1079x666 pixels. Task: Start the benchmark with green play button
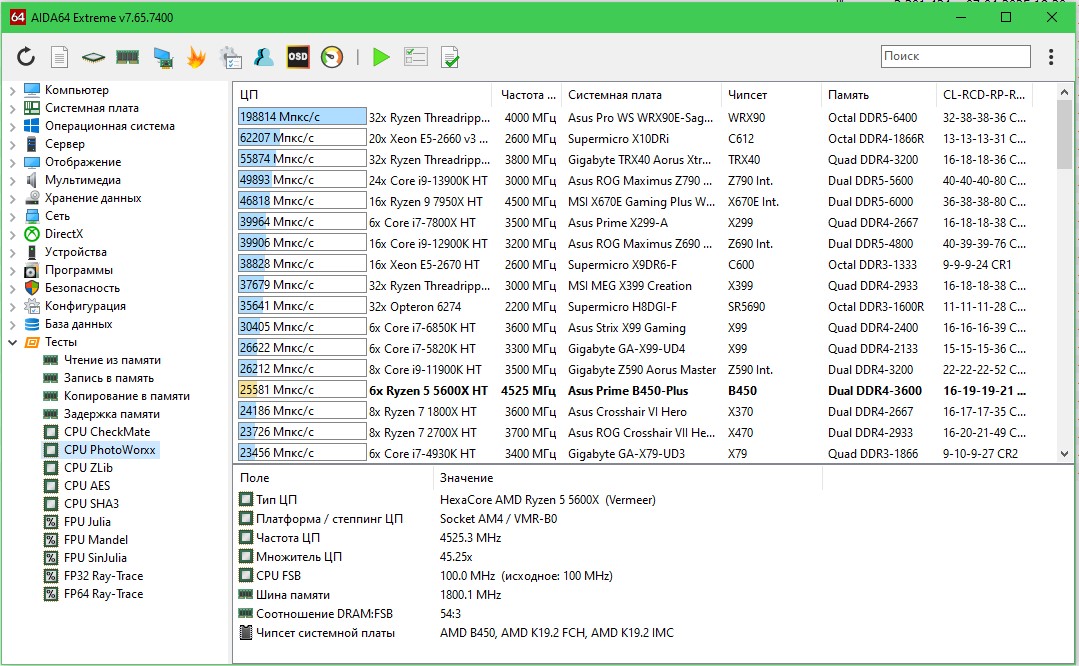381,57
